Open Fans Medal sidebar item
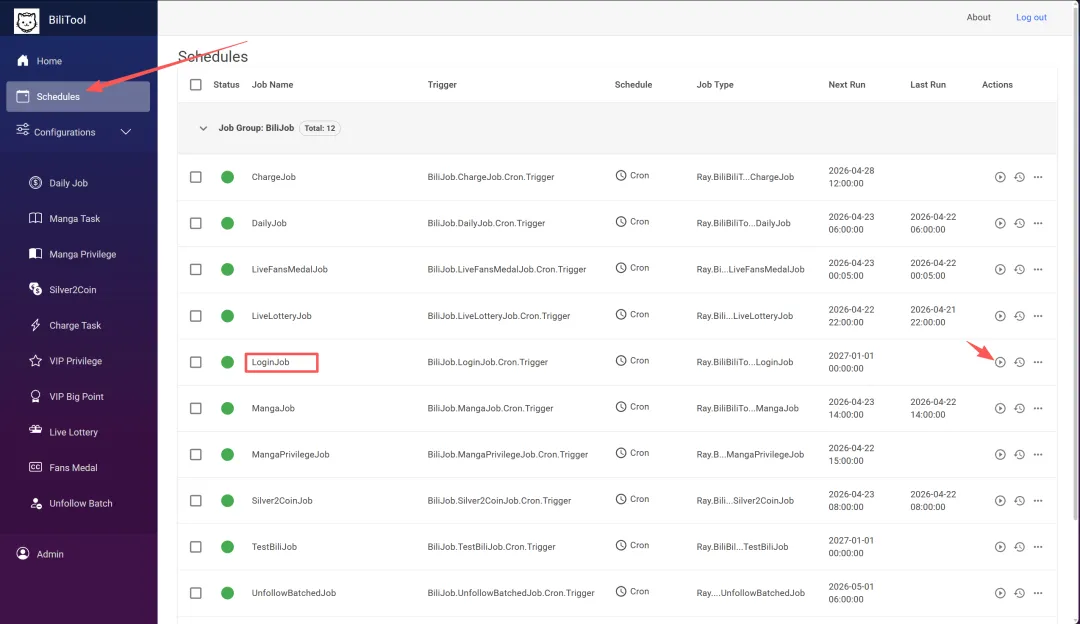The image size is (1080, 624). click(74, 468)
